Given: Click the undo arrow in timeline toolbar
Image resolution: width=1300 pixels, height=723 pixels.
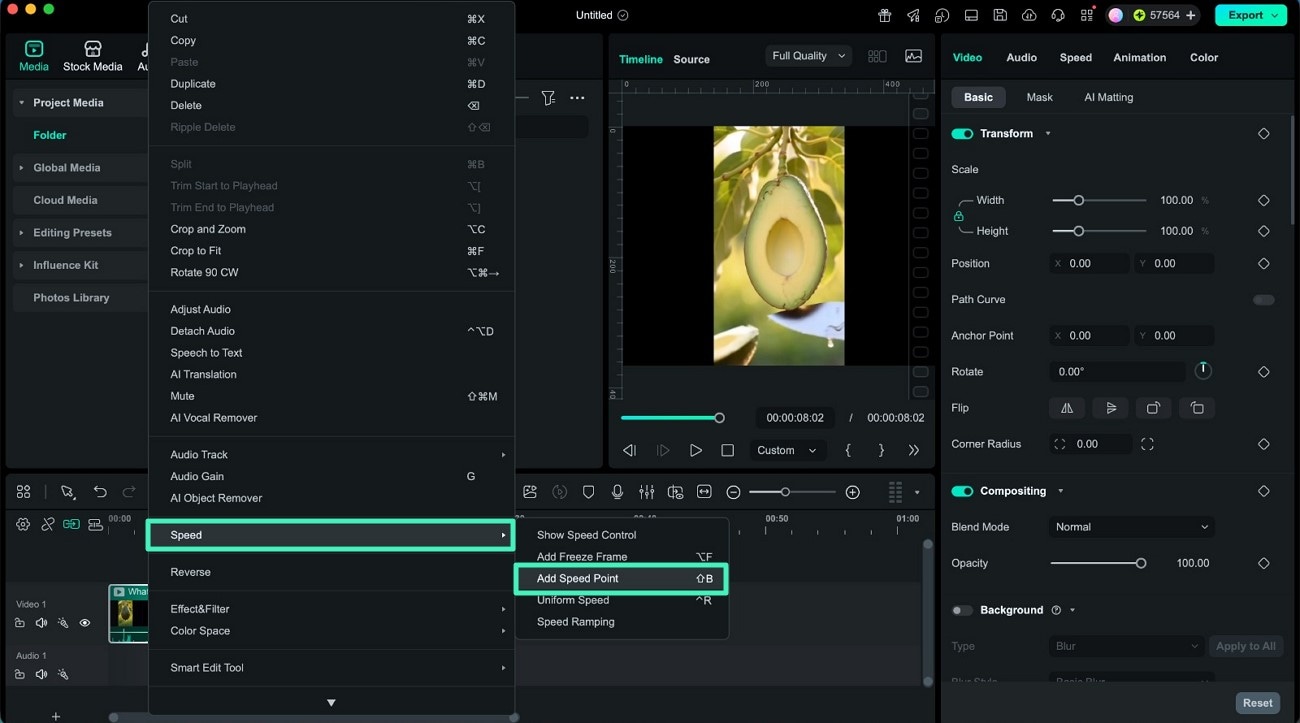Looking at the screenshot, I should pyautogui.click(x=100, y=492).
